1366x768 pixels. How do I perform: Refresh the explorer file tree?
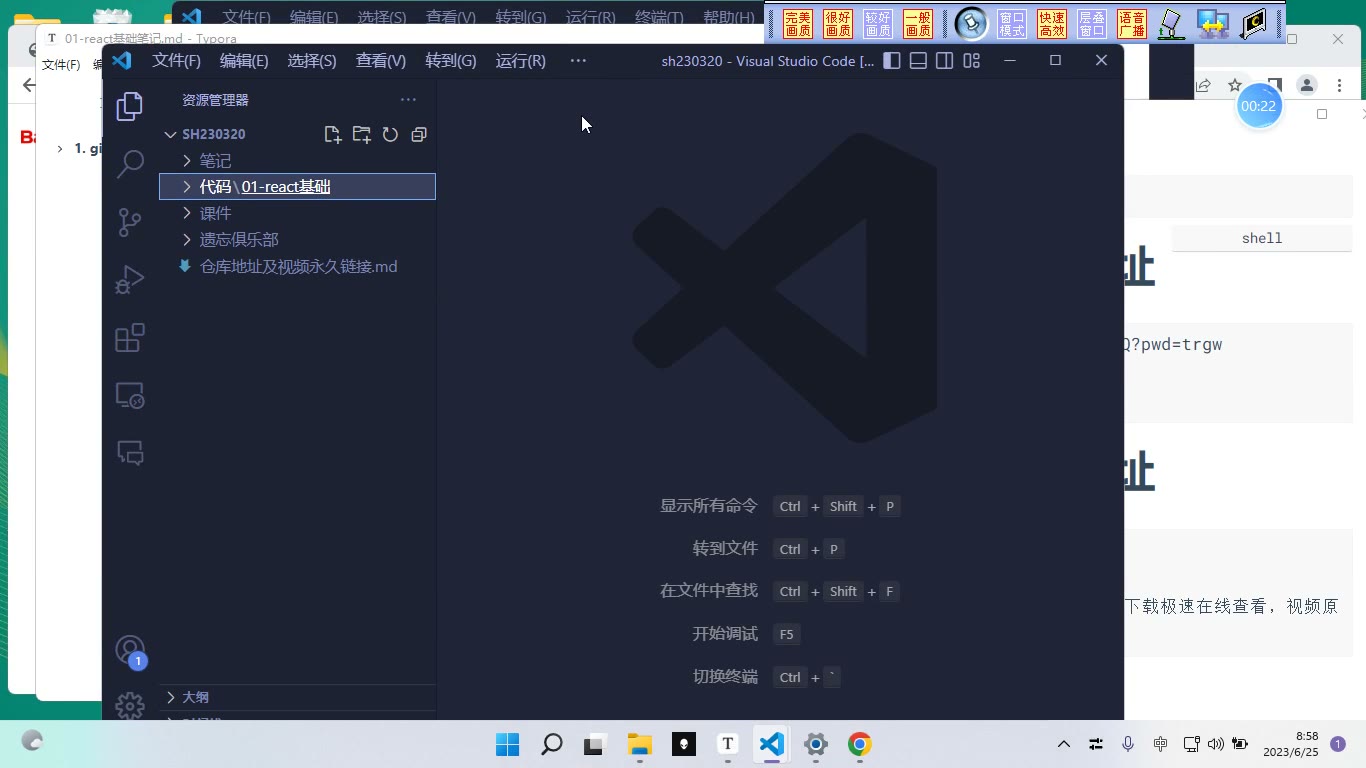[391, 134]
